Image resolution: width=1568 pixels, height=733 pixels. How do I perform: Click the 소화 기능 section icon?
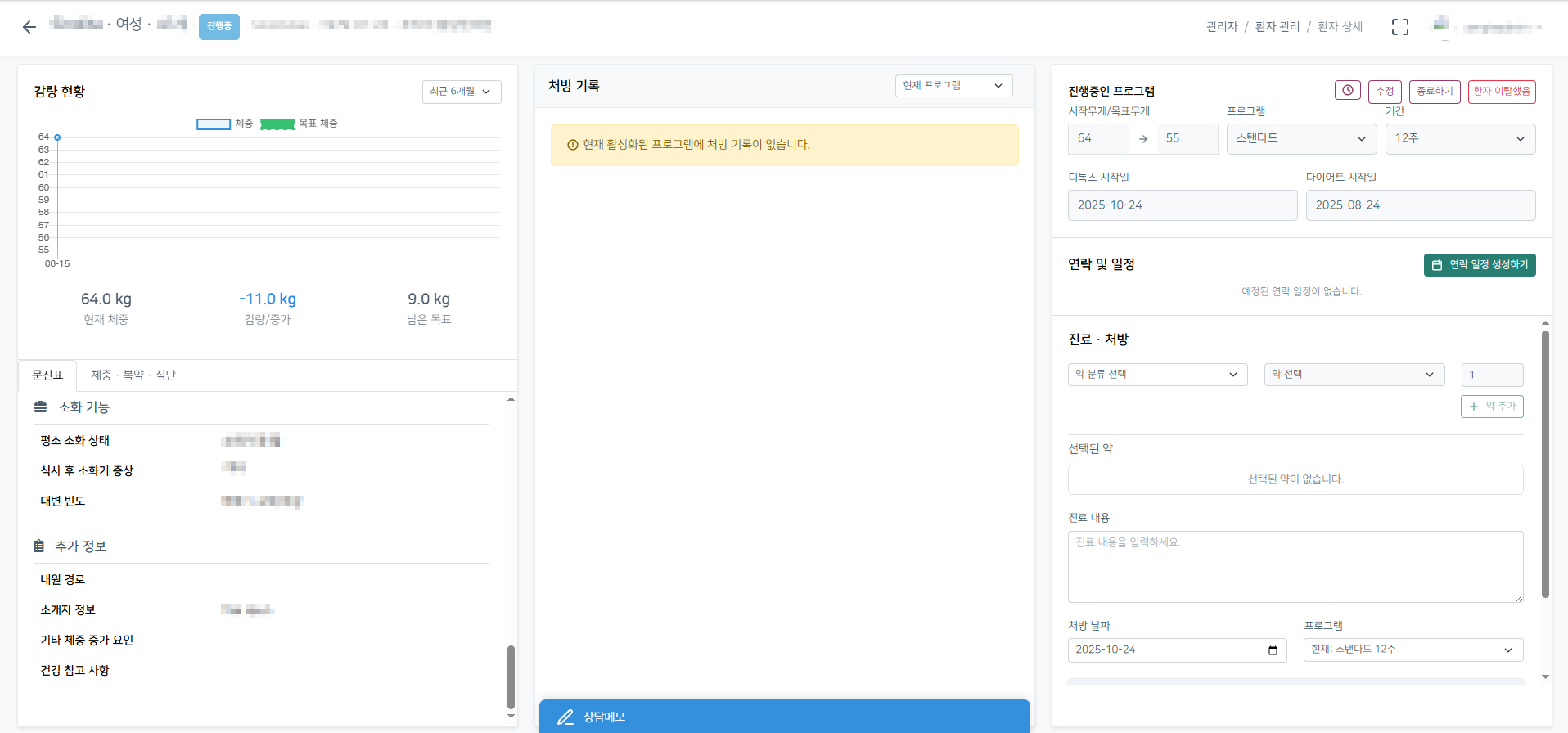click(40, 407)
